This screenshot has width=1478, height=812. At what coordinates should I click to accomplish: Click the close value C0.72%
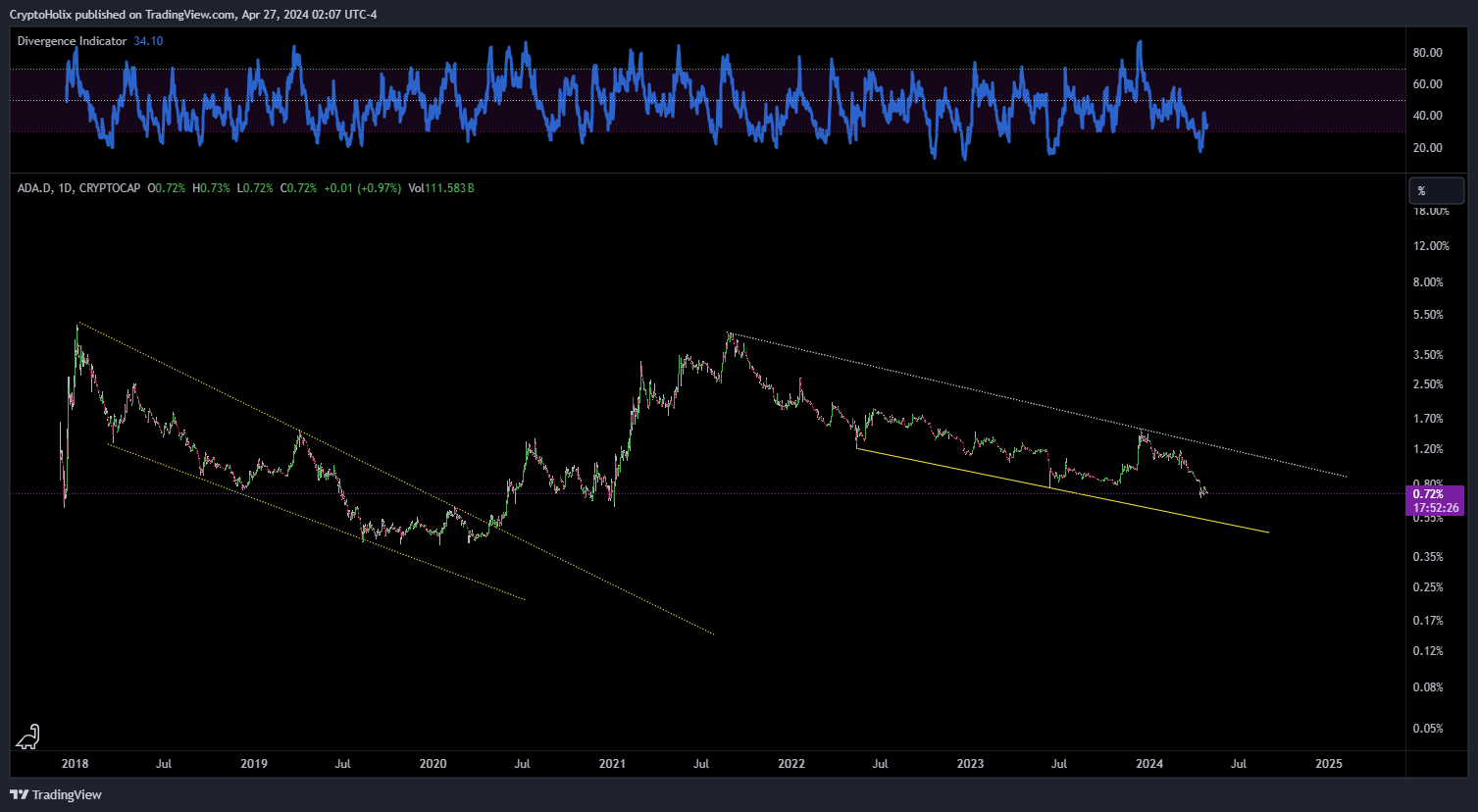[298, 187]
